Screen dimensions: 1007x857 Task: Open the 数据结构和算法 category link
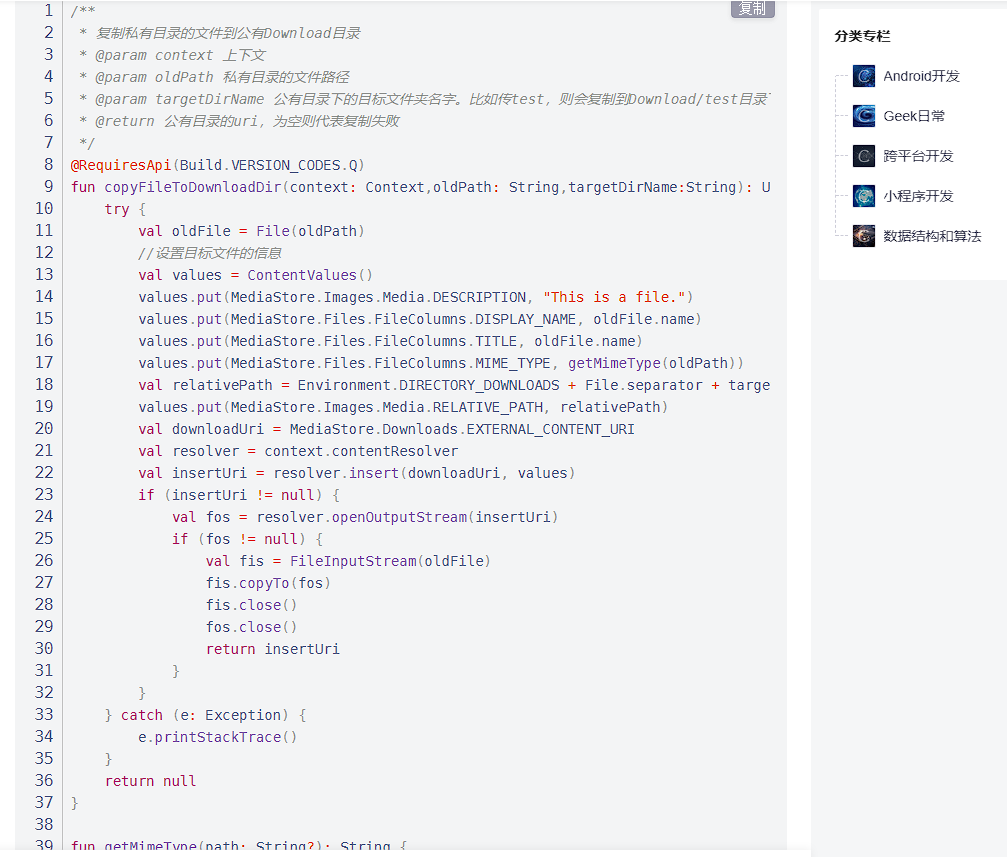point(932,236)
